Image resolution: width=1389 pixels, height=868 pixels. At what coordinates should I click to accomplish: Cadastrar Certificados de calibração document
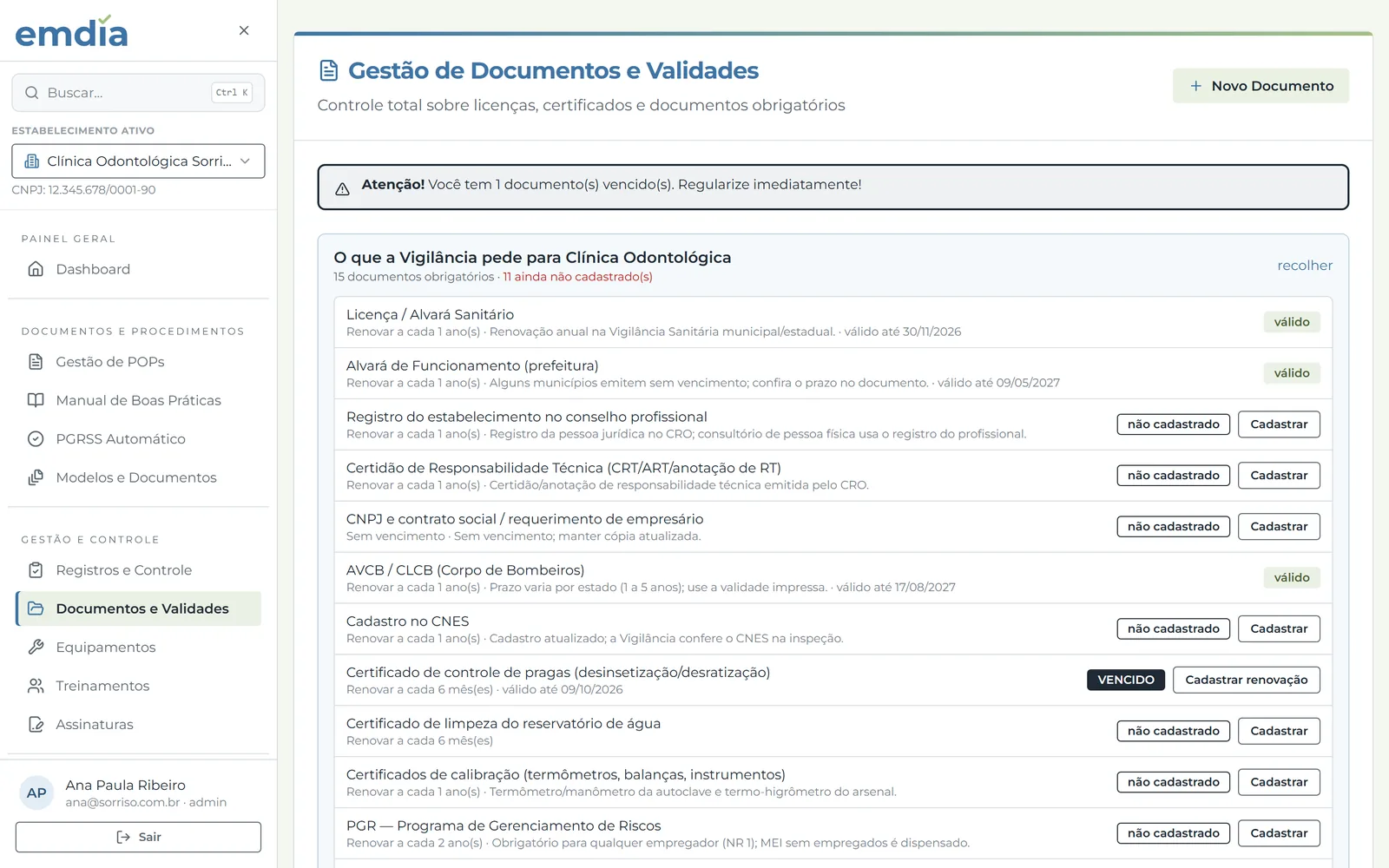(x=1279, y=782)
